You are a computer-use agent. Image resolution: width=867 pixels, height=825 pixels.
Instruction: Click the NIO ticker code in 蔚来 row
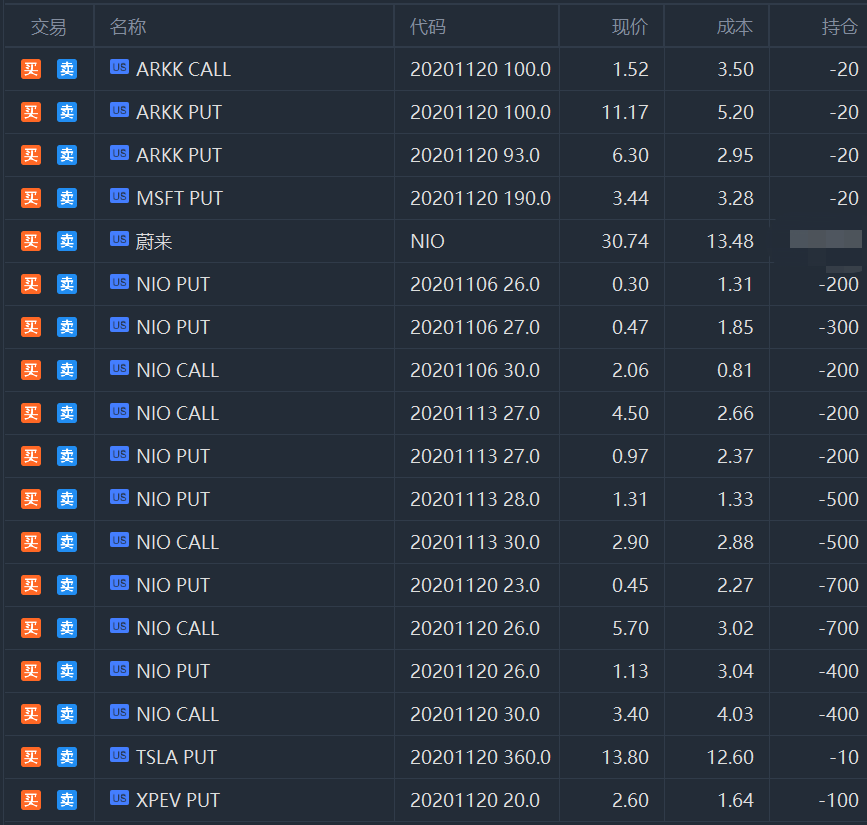pos(427,241)
